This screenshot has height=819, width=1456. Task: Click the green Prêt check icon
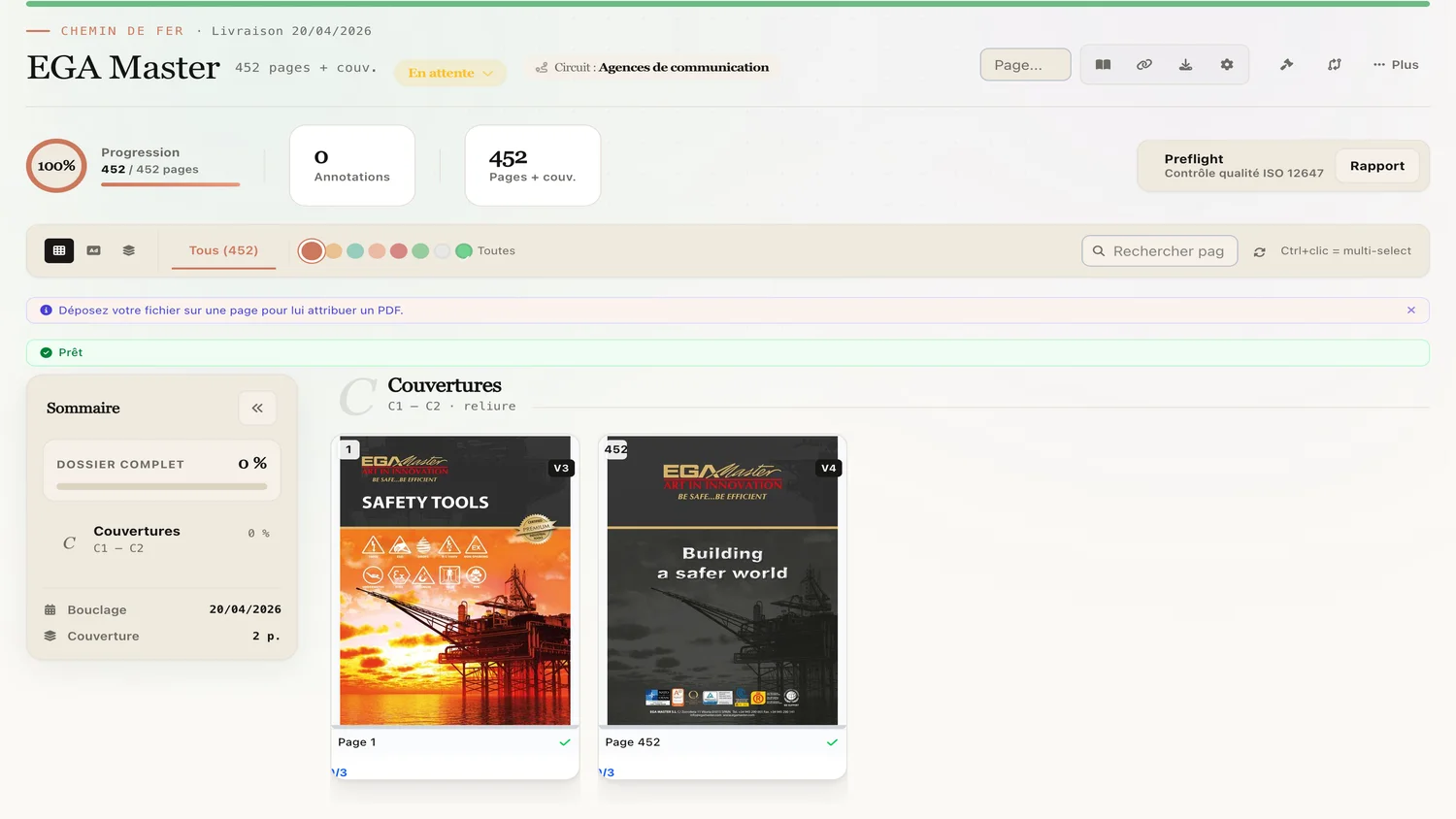(x=46, y=352)
